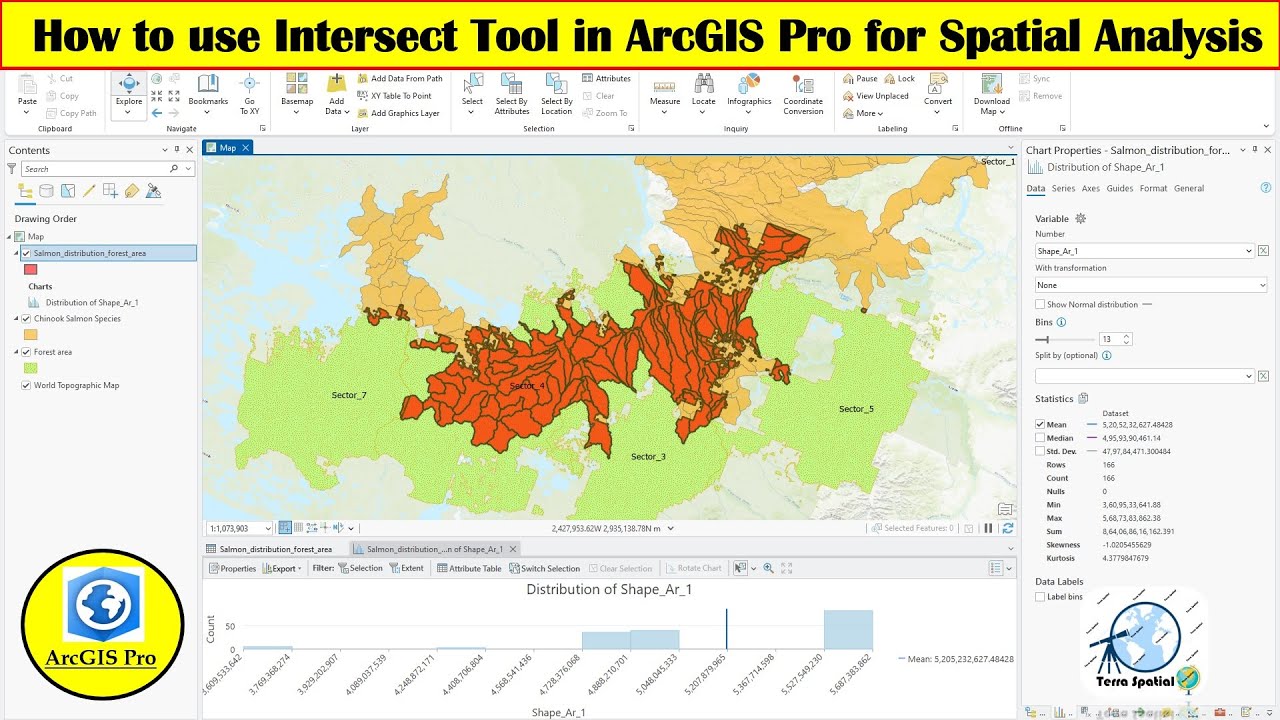Enable Show Normal distribution checkbox
The image size is (1280, 720).
pos(1040,304)
